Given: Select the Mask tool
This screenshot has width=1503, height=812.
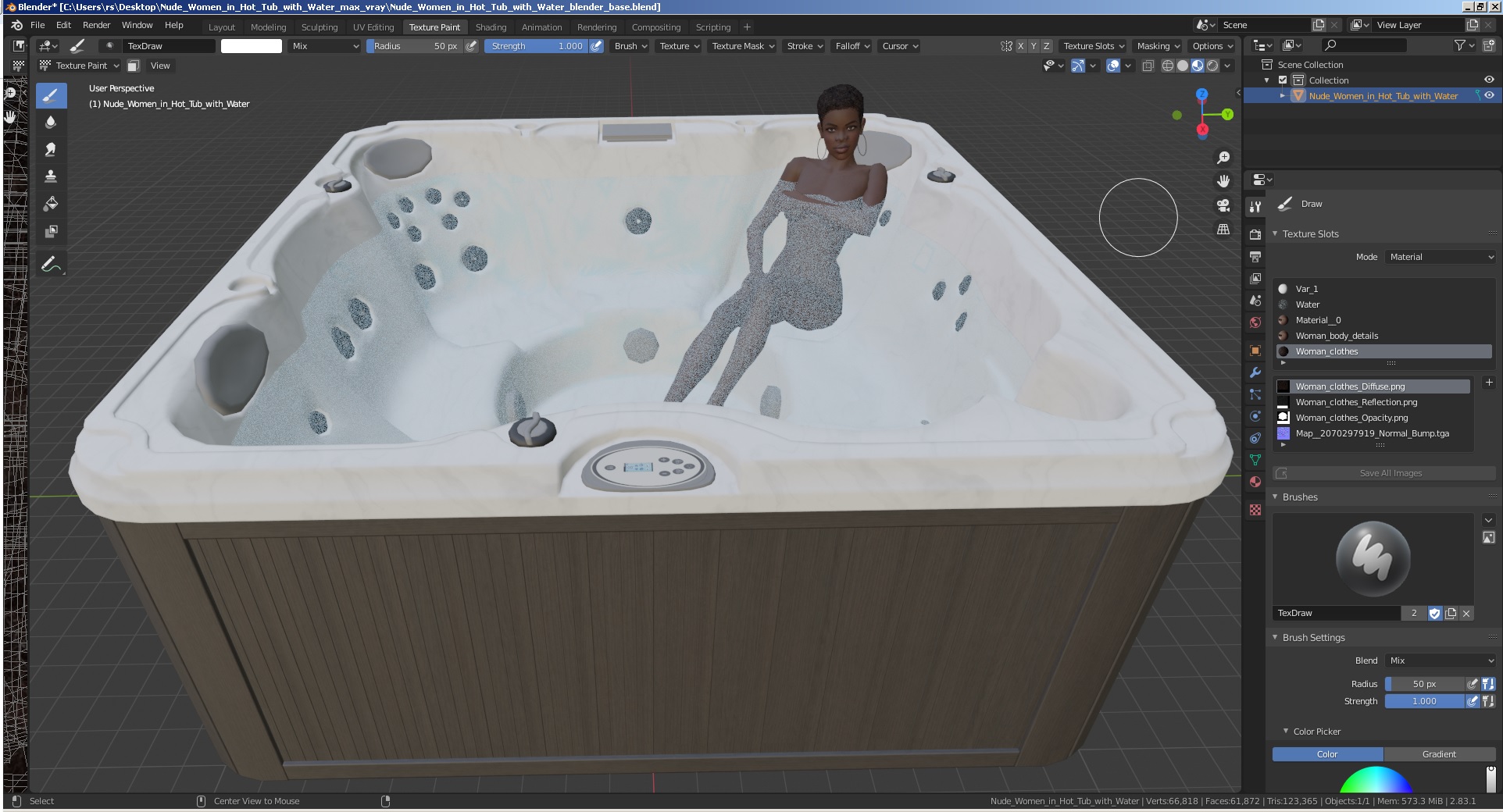Looking at the screenshot, I should click(x=51, y=231).
